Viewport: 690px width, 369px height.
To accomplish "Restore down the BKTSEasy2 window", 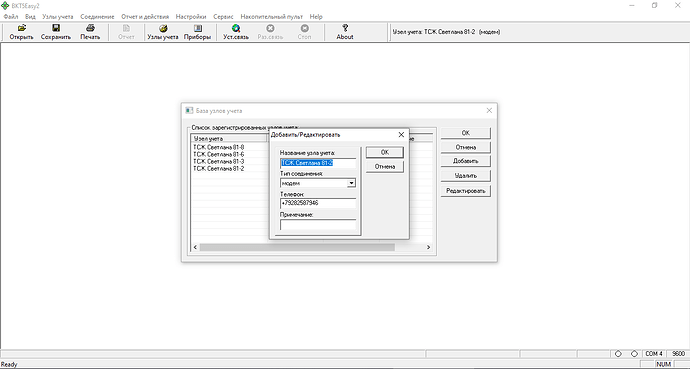I will pos(655,6).
